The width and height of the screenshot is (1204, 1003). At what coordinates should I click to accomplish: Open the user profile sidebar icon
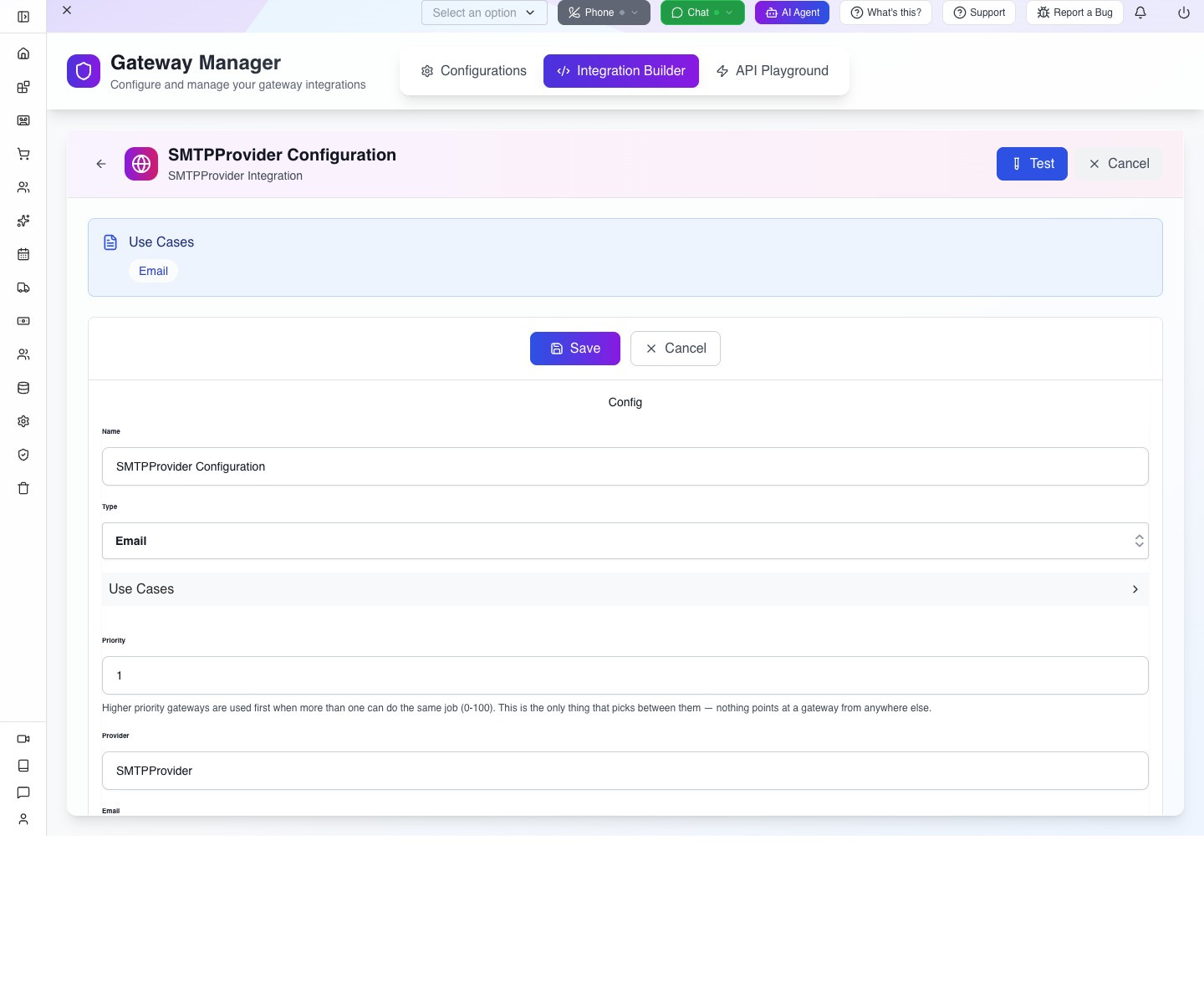23,819
